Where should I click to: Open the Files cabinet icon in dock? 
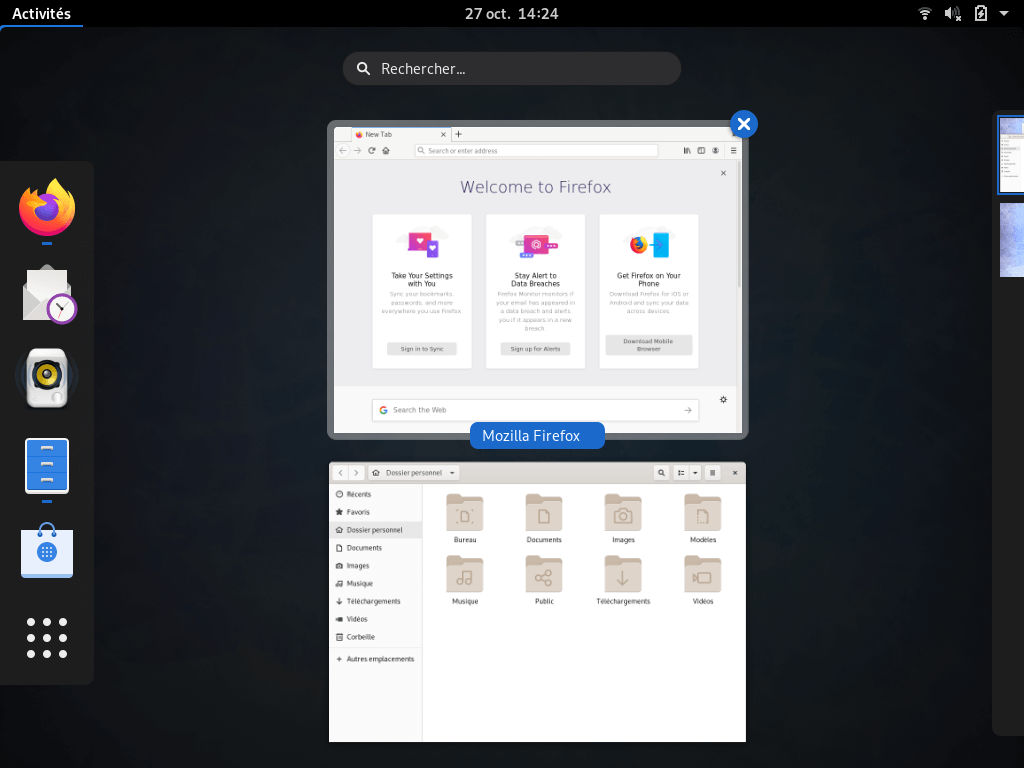point(47,466)
